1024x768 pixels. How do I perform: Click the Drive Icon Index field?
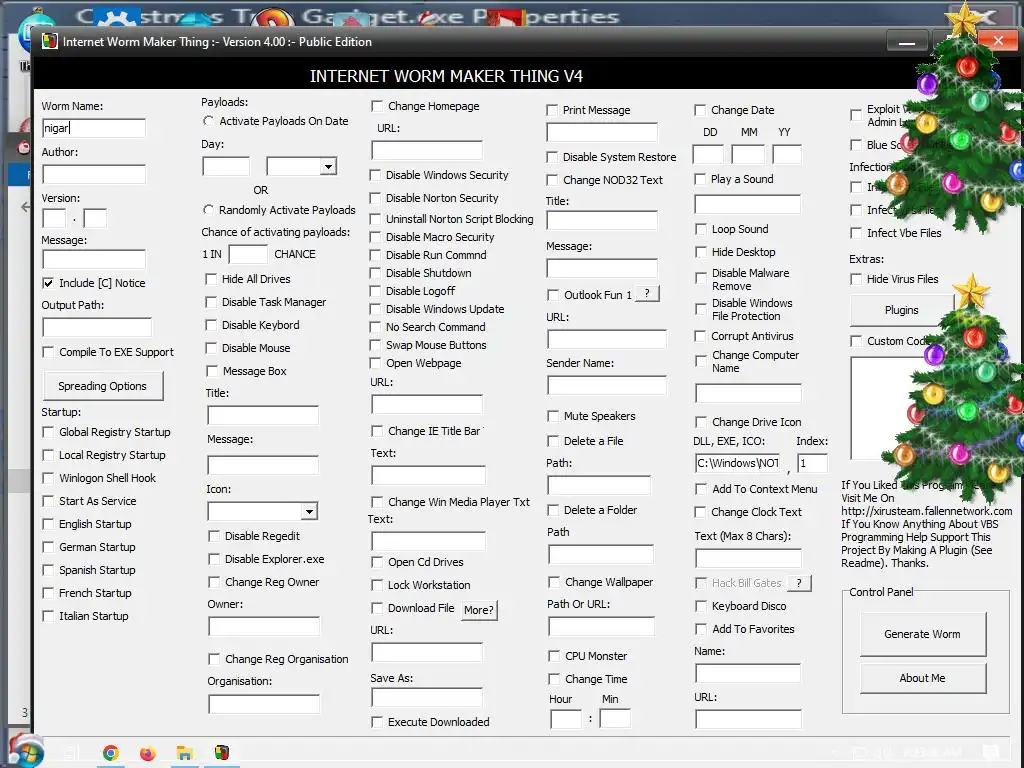click(x=813, y=463)
